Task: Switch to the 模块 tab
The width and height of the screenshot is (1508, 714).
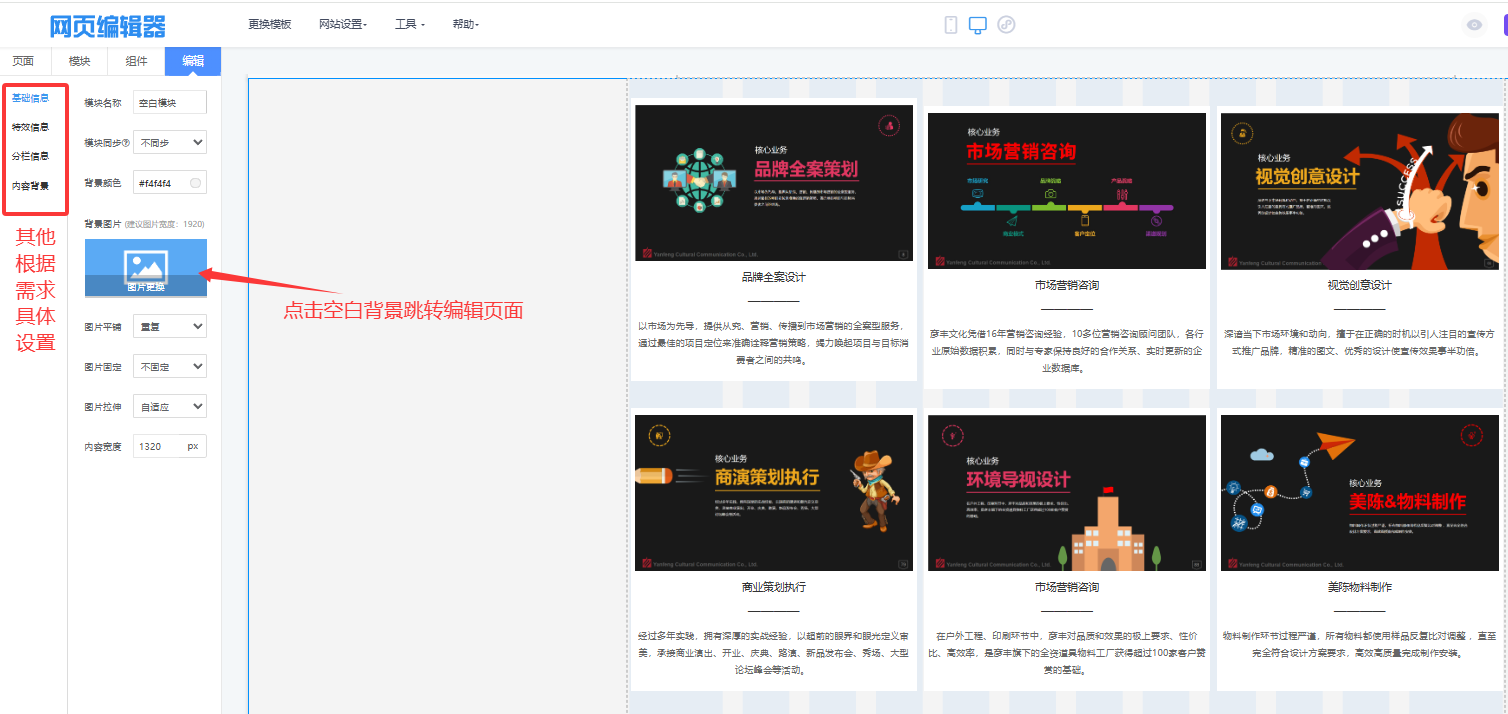Action: (x=79, y=61)
